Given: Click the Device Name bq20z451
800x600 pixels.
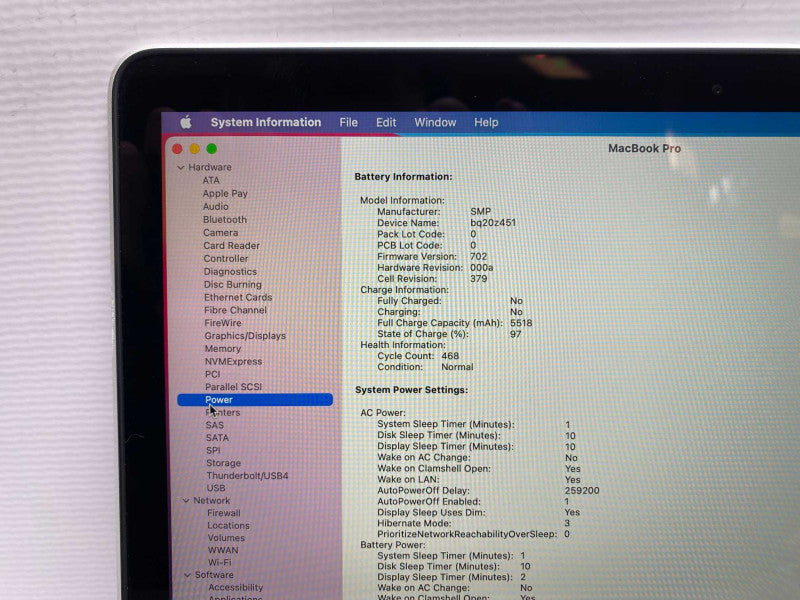Looking at the screenshot, I should click(493, 223).
